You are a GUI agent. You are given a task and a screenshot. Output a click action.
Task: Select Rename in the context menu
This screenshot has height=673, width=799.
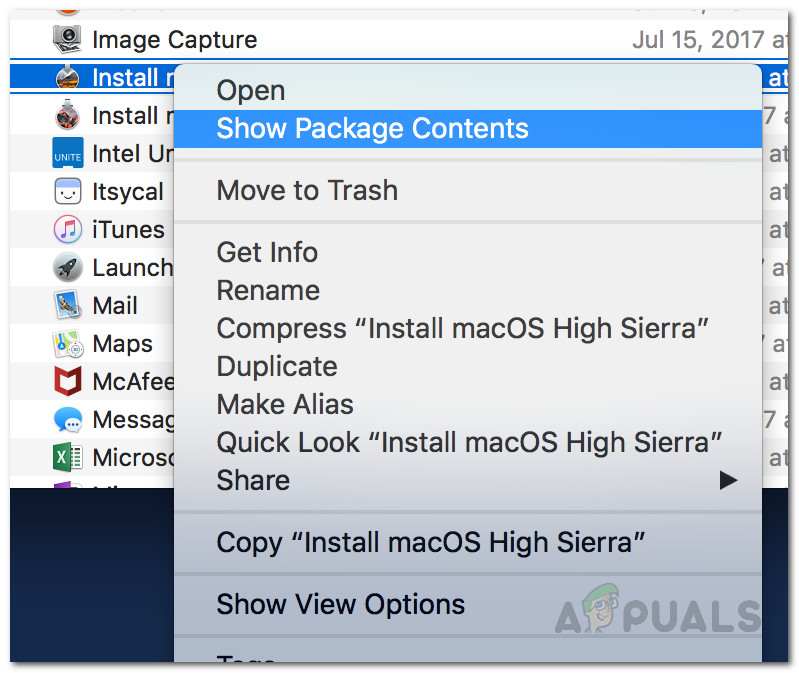[x=268, y=291]
